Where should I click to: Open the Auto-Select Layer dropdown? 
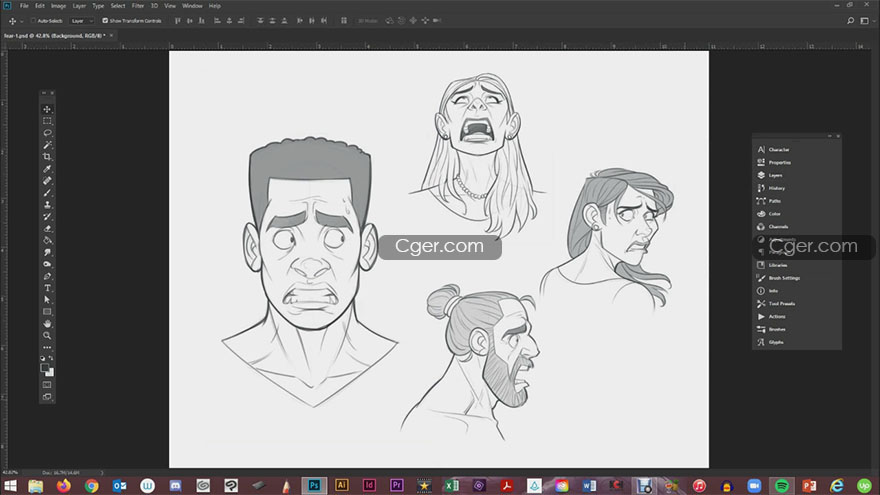pos(81,21)
